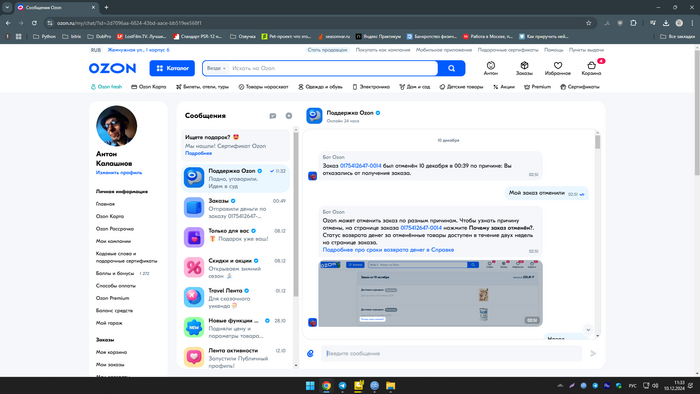
Task: Open Ozon Карта menu item
Action: pyautogui.click(x=149, y=87)
